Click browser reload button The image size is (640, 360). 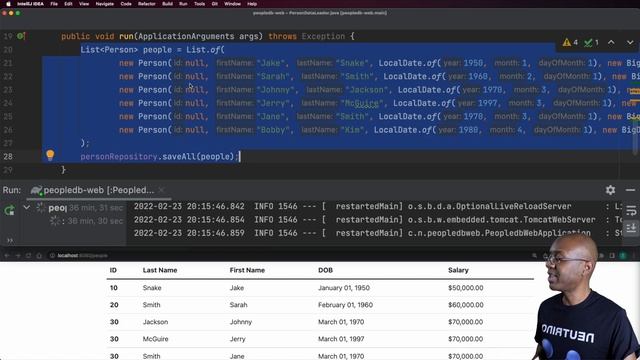tap(28, 256)
